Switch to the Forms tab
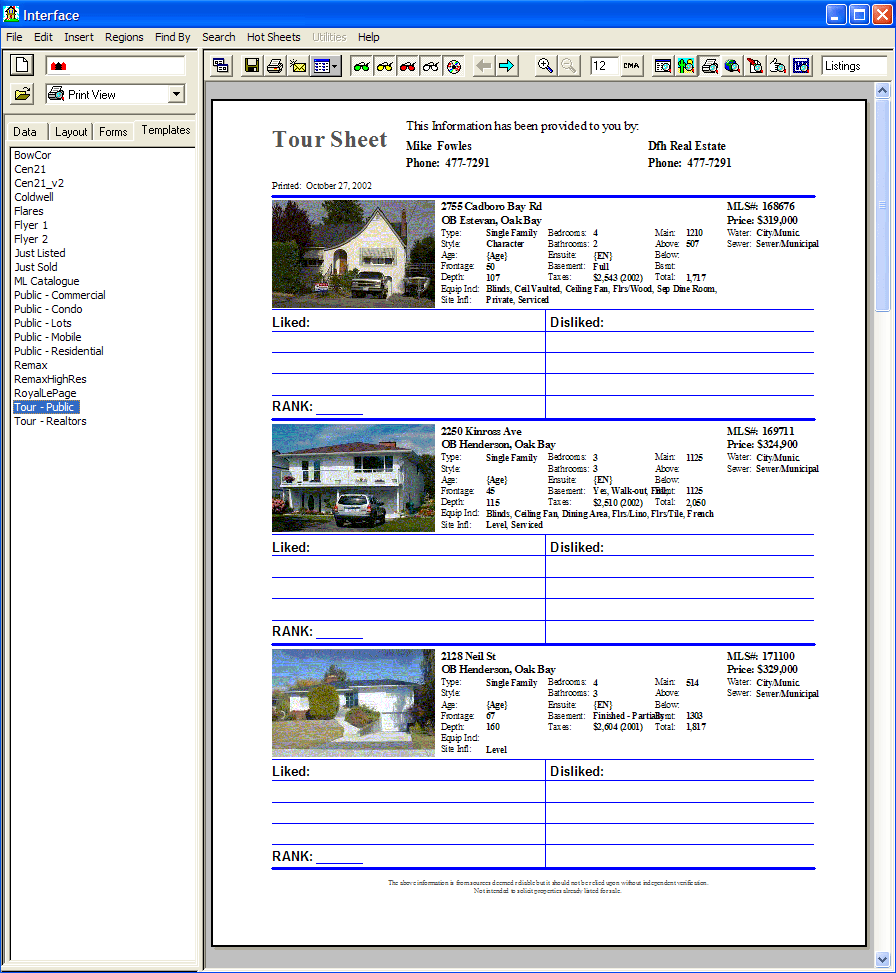 113,132
